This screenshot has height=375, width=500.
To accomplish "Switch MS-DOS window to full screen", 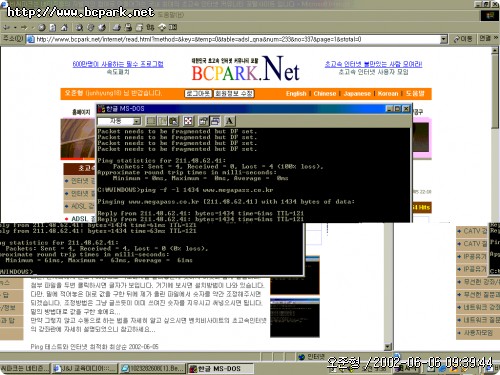I will (x=188, y=121).
